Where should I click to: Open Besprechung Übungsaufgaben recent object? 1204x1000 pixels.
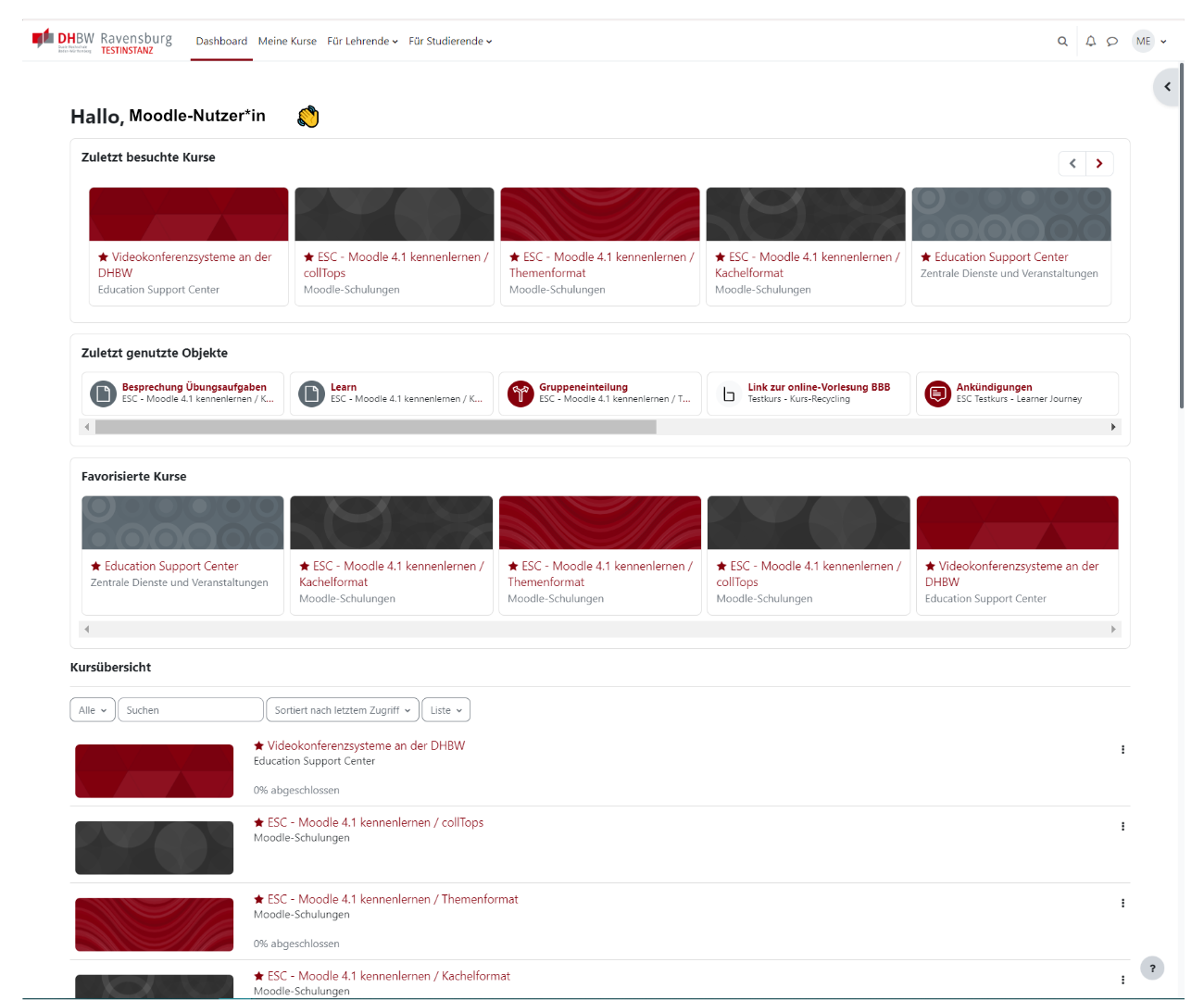[194, 387]
